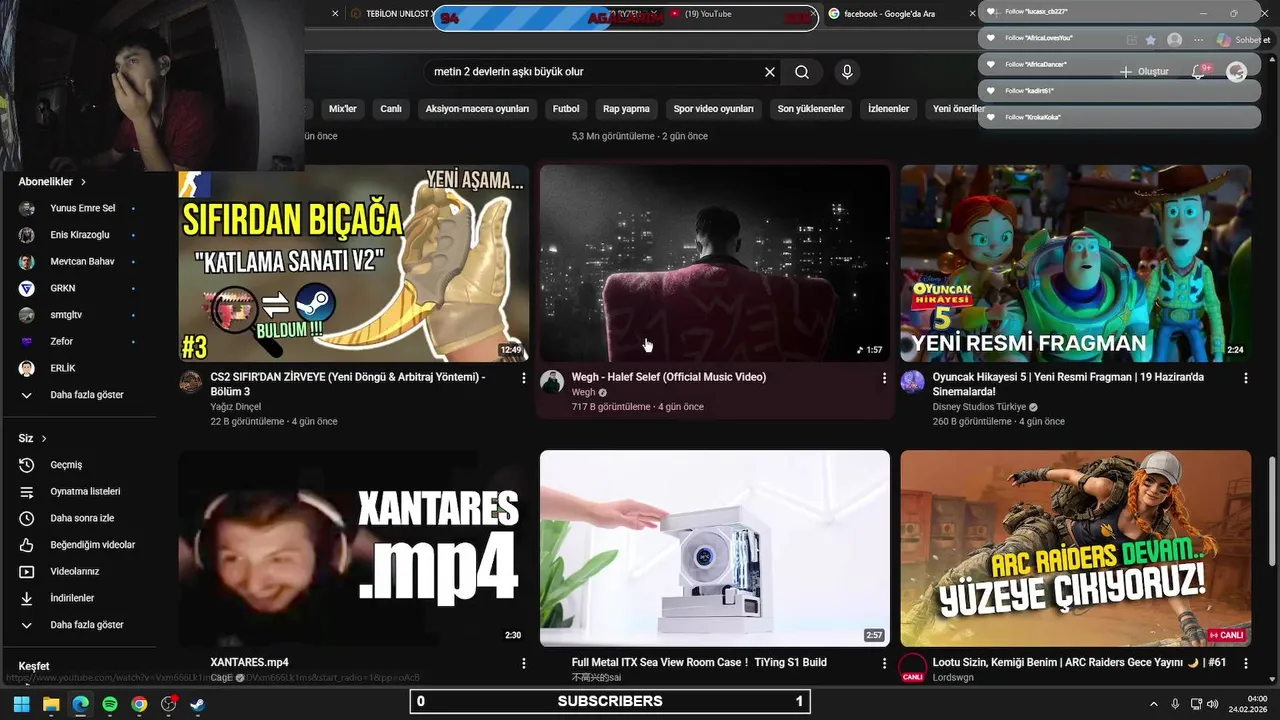Open Disney Studios Türkiye channel avatar
Viewport: 1280px width, 720px height.
click(x=913, y=382)
